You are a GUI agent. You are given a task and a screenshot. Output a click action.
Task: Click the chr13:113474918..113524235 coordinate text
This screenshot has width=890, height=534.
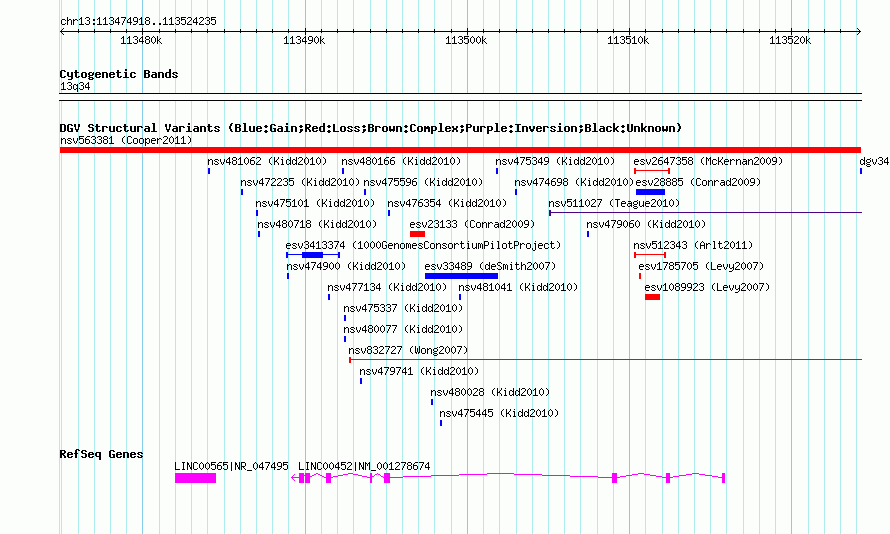click(x=138, y=22)
